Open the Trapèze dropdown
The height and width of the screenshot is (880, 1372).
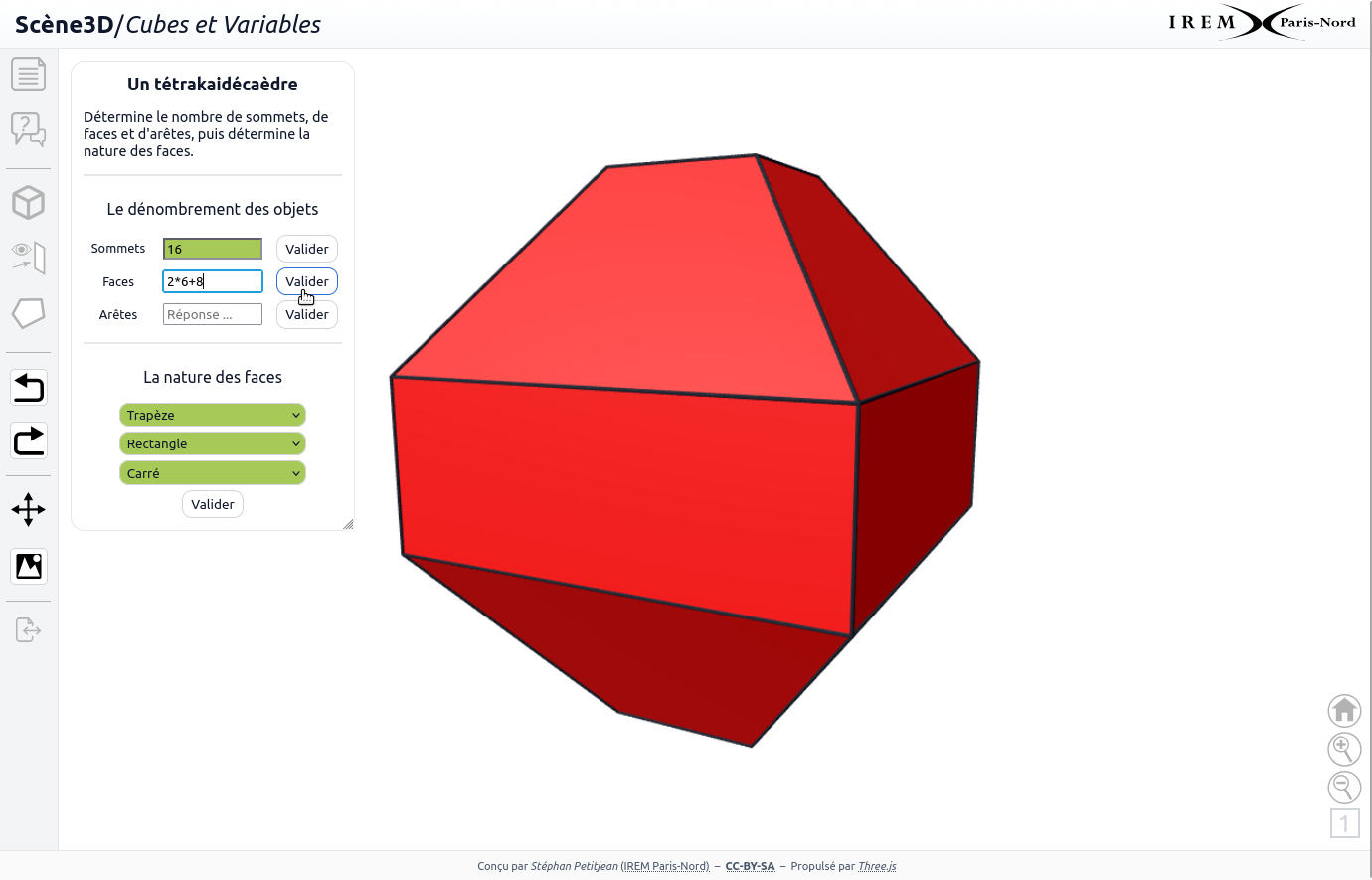(x=213, y=415)
